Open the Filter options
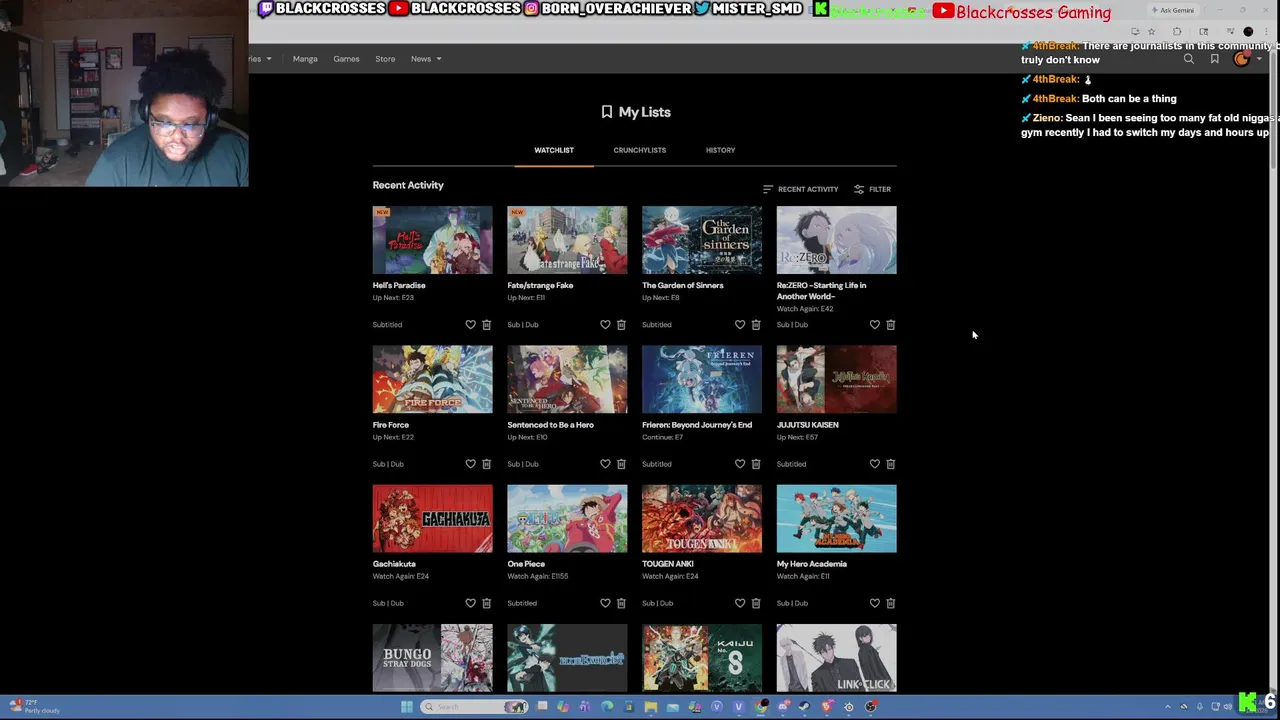Viewport: 1280px width, 720px height. 872,189
